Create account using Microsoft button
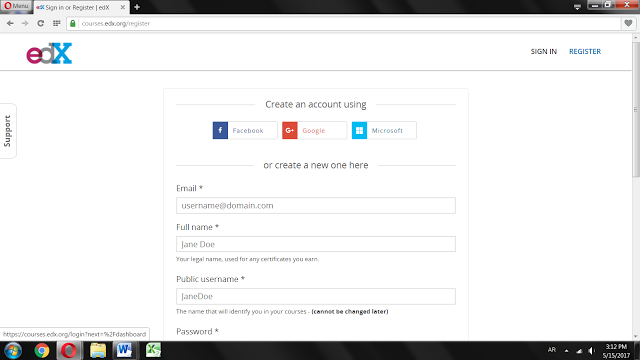 [384, 130]
